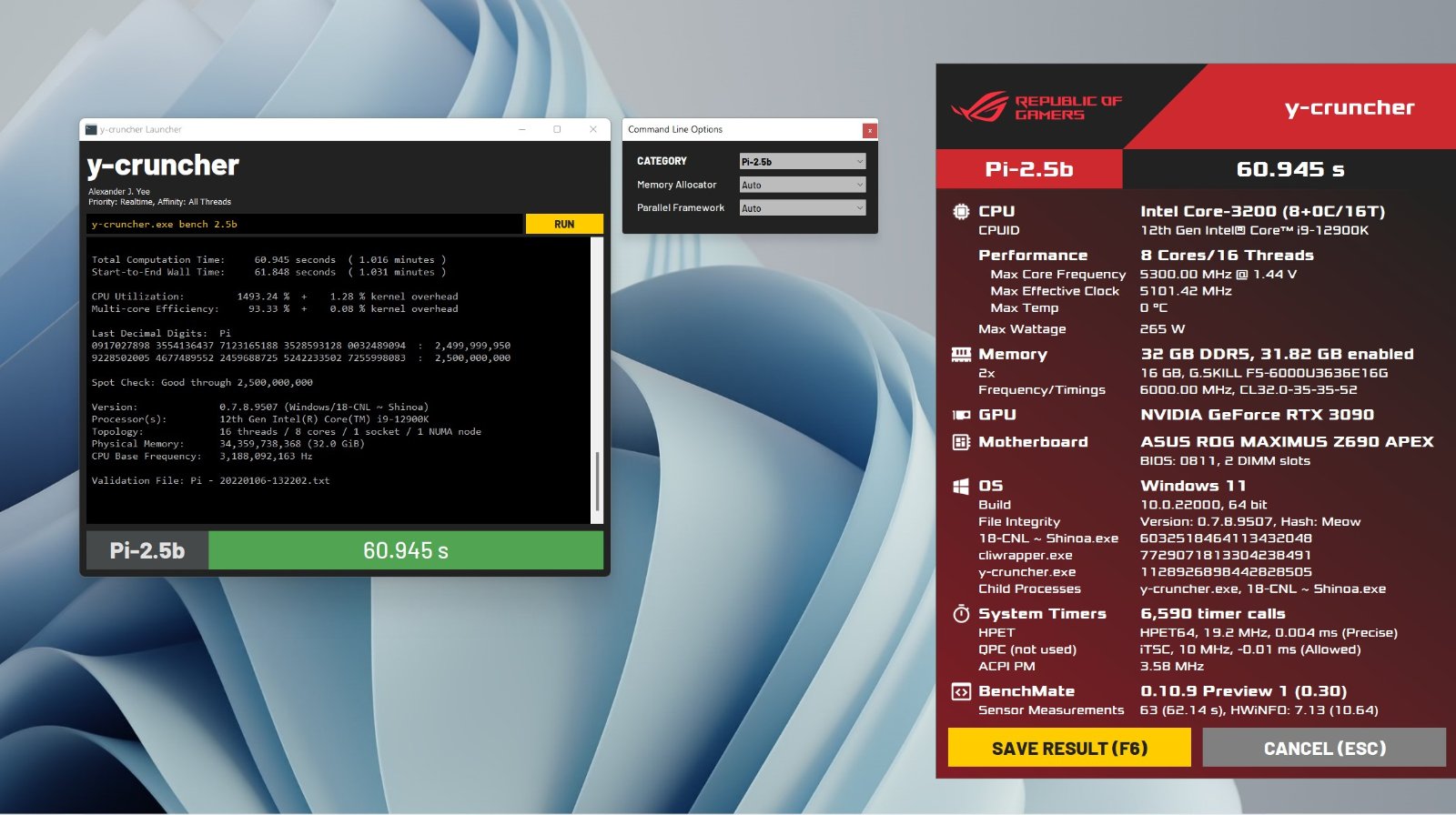
Task: Click 'Intel Core-3200 (8+0C/16T)' CPU value
Action: pyautogui.click(x=1262, y=211)
